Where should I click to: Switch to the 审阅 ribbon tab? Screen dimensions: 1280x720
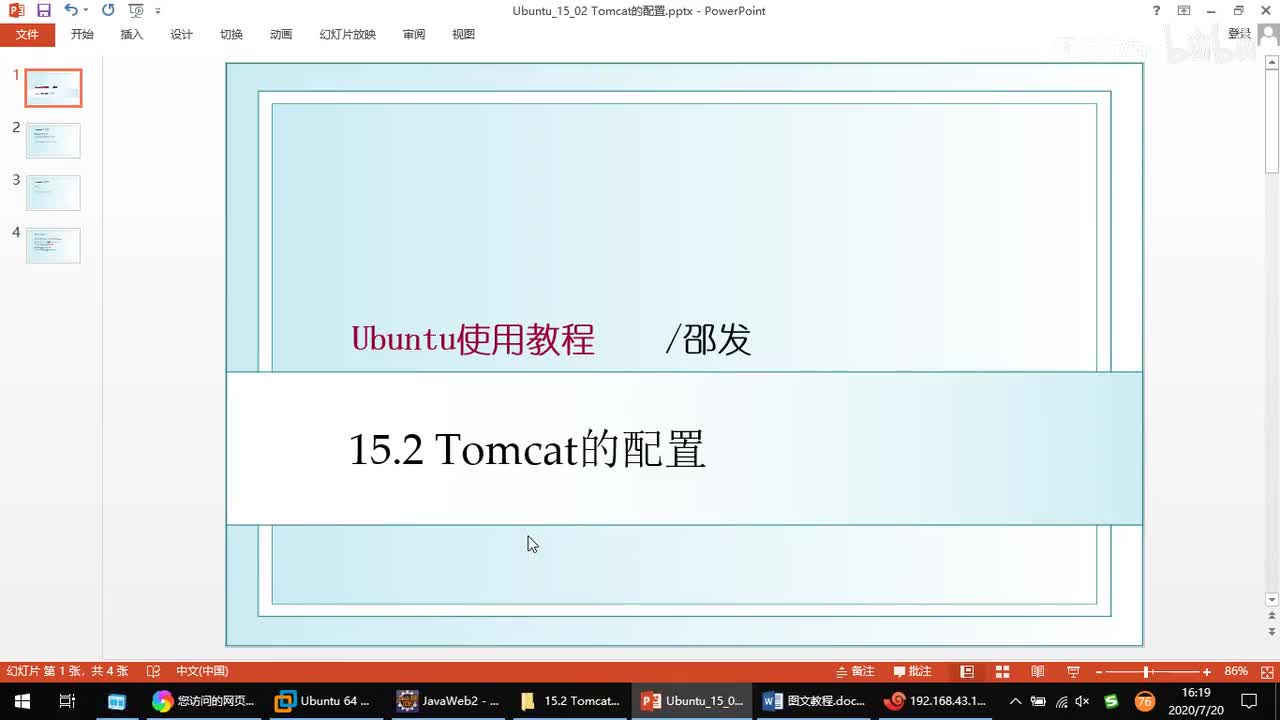pos(414,34)
